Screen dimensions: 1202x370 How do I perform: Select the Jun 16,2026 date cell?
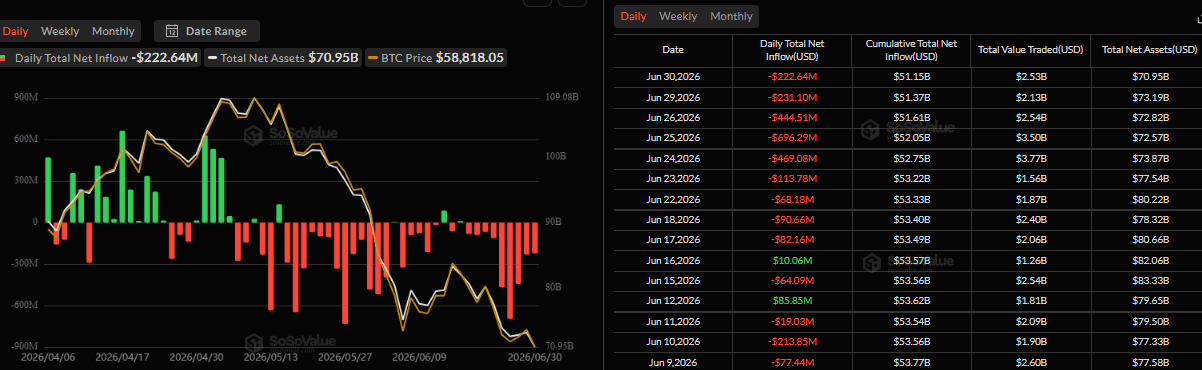click(673, 260)
